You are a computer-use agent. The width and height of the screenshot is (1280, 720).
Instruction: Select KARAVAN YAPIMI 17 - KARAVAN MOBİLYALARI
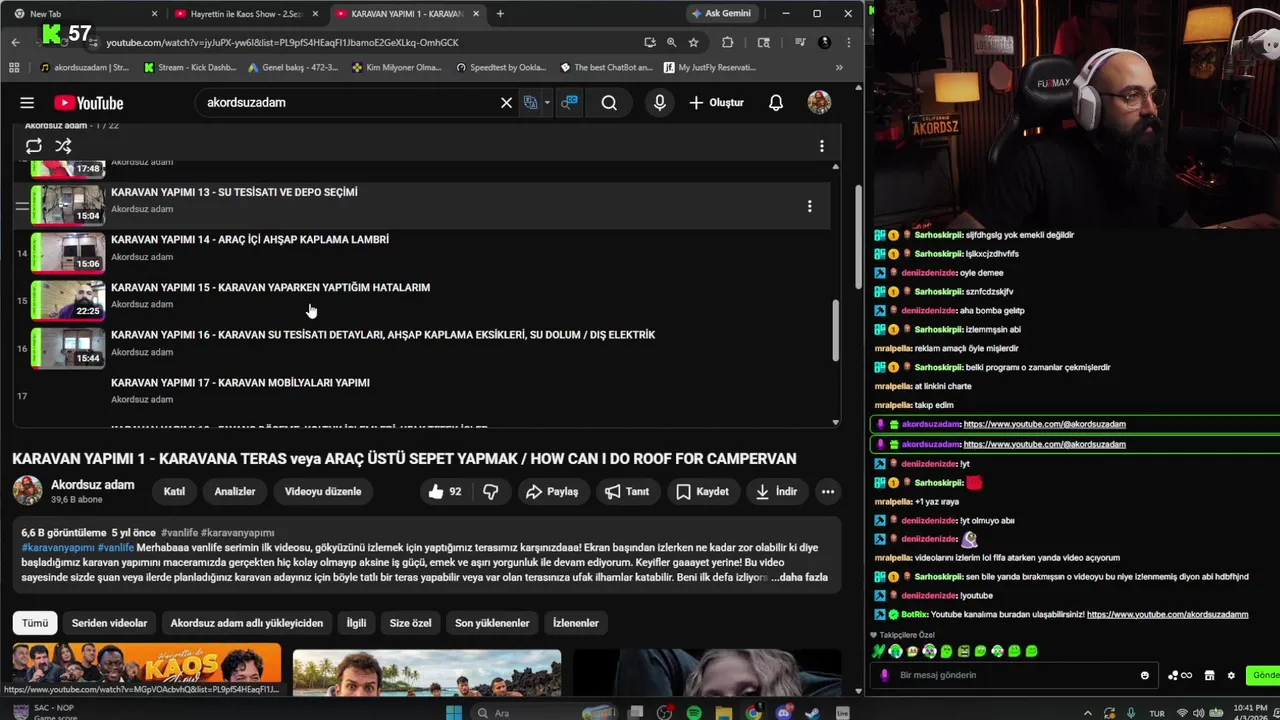[x=240, y=383]
